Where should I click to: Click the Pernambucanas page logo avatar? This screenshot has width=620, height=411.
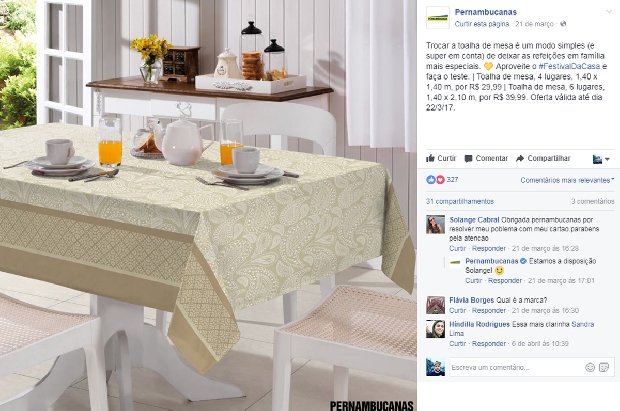[438, 18]
